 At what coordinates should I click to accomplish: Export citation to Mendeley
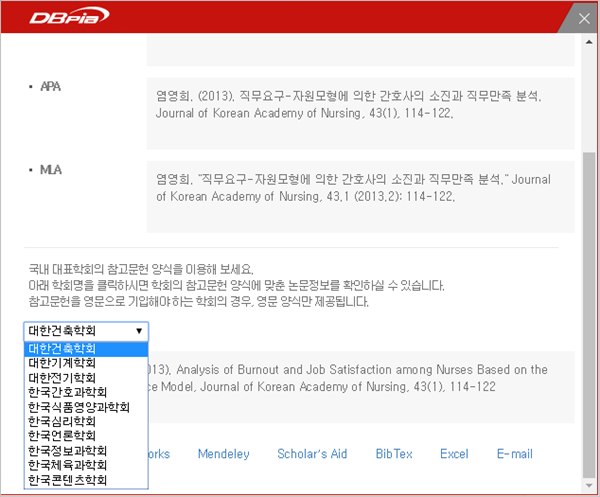click(223, 454)
